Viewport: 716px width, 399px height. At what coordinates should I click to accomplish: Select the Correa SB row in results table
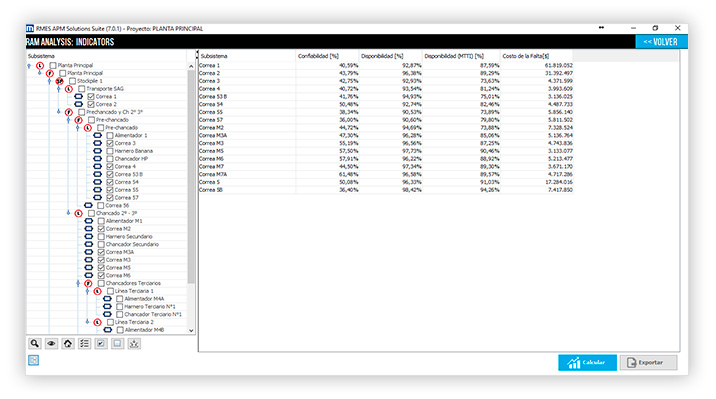[x=386, y=190]
